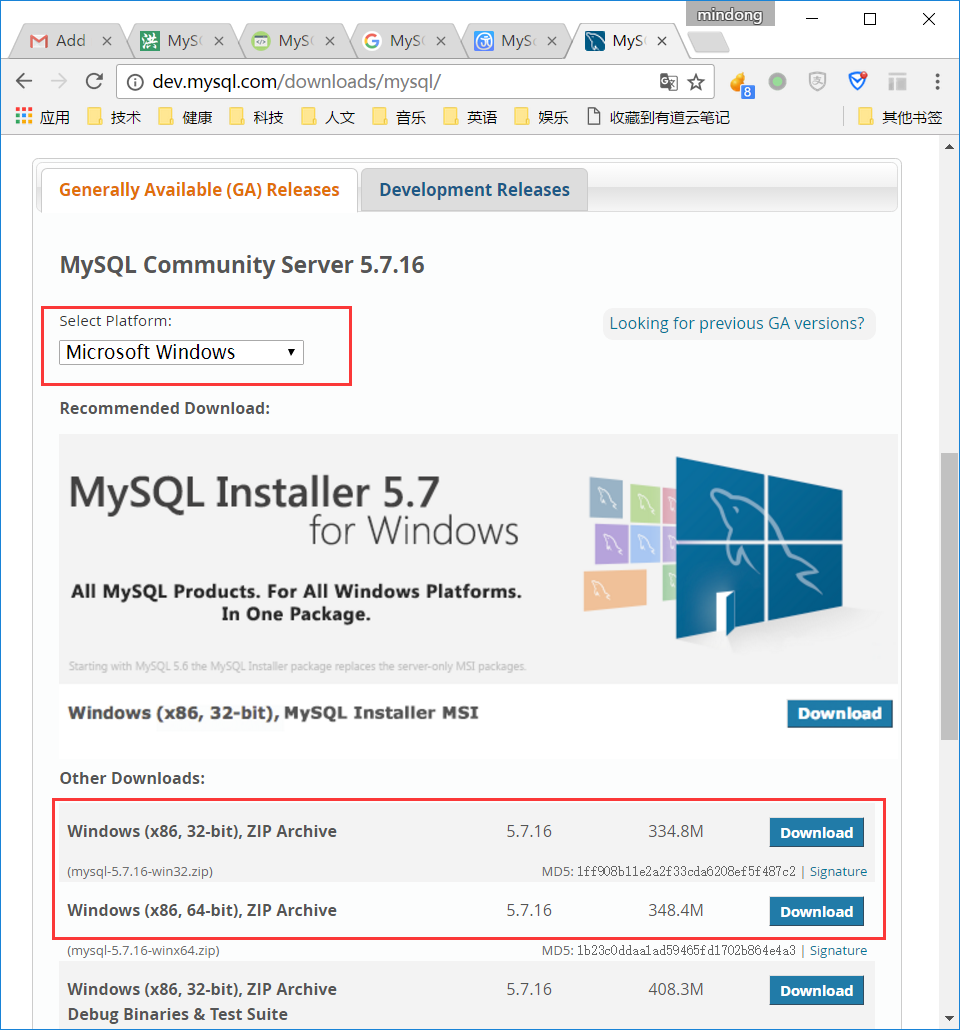Open the new tab button
Viewport: 960px width, 1030px height.
coord(708,42)
